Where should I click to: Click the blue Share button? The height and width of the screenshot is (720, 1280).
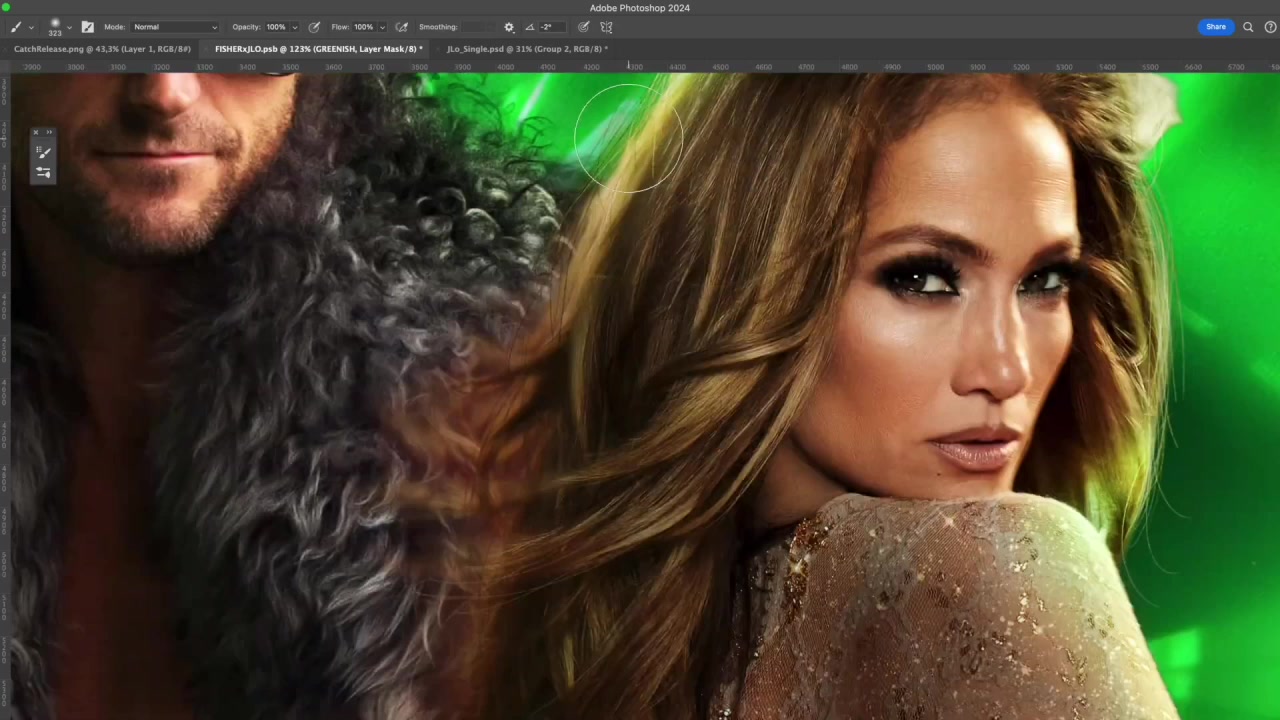tap(1215, 27)
